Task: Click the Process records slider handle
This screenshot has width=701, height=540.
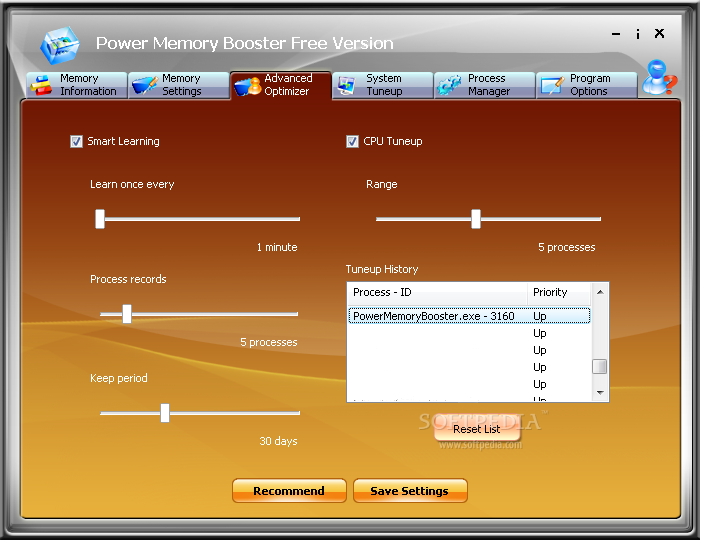Action: point(127,314)
